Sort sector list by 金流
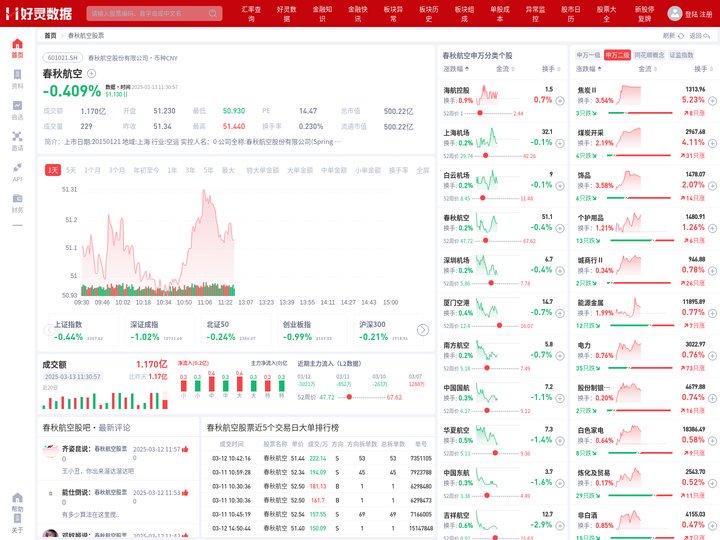The height and width of the screenshot is (540, 720). [x=647, y=69]
